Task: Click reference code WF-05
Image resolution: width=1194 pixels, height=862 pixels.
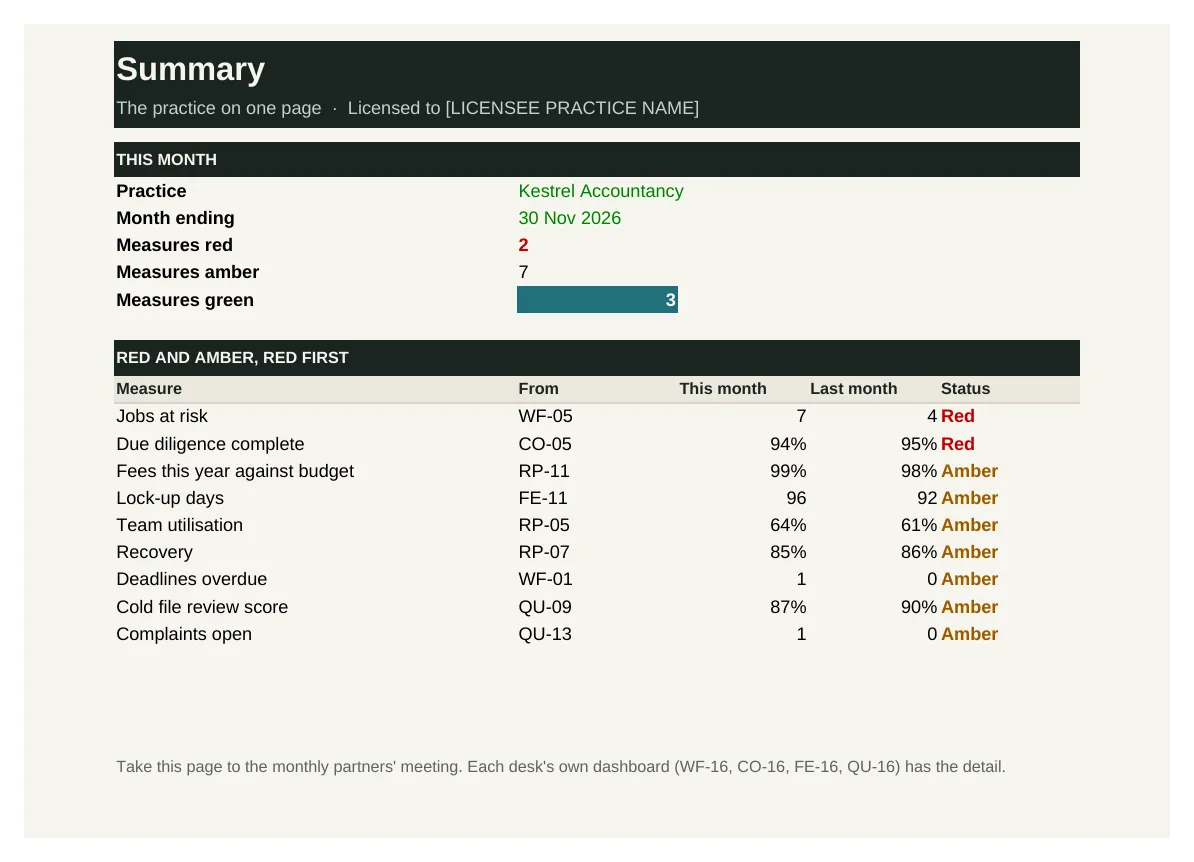Action: pos(545,417)
